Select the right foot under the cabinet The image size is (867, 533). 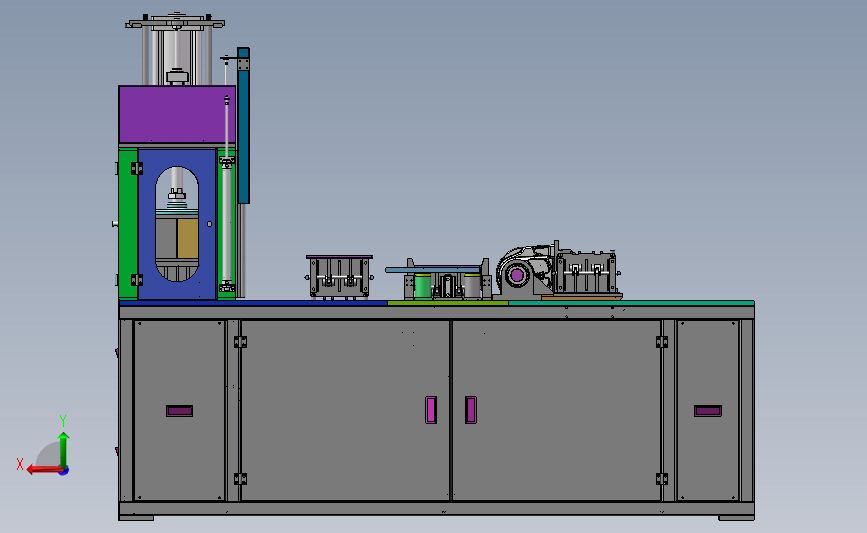point(737,518)
